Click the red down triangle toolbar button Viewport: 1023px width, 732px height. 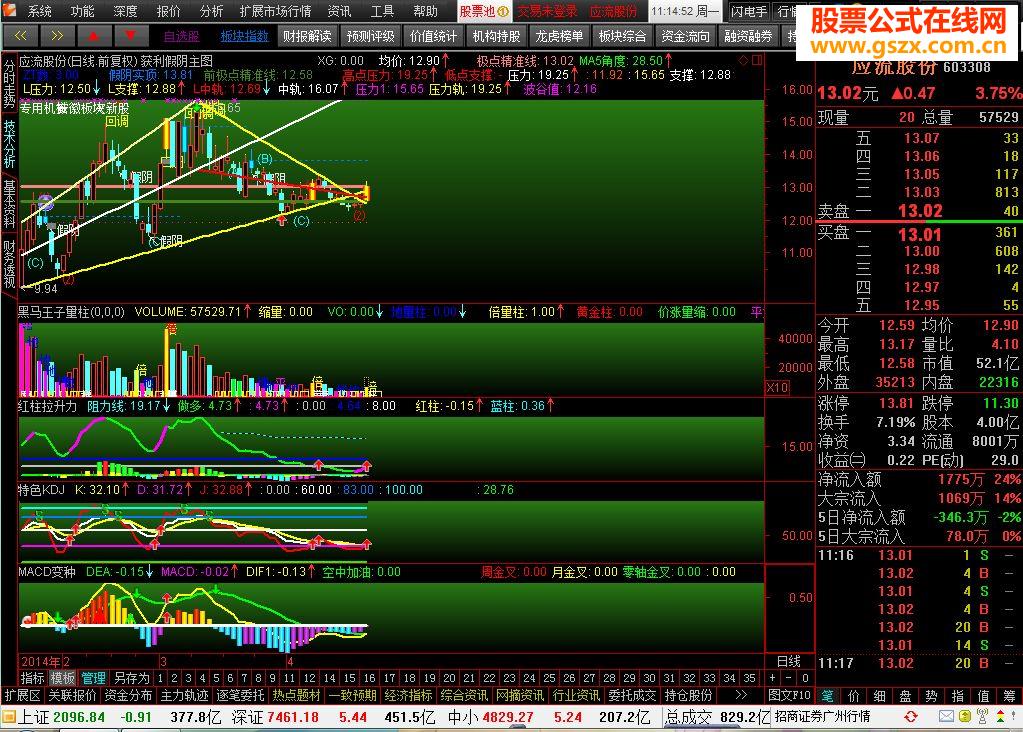130,36
